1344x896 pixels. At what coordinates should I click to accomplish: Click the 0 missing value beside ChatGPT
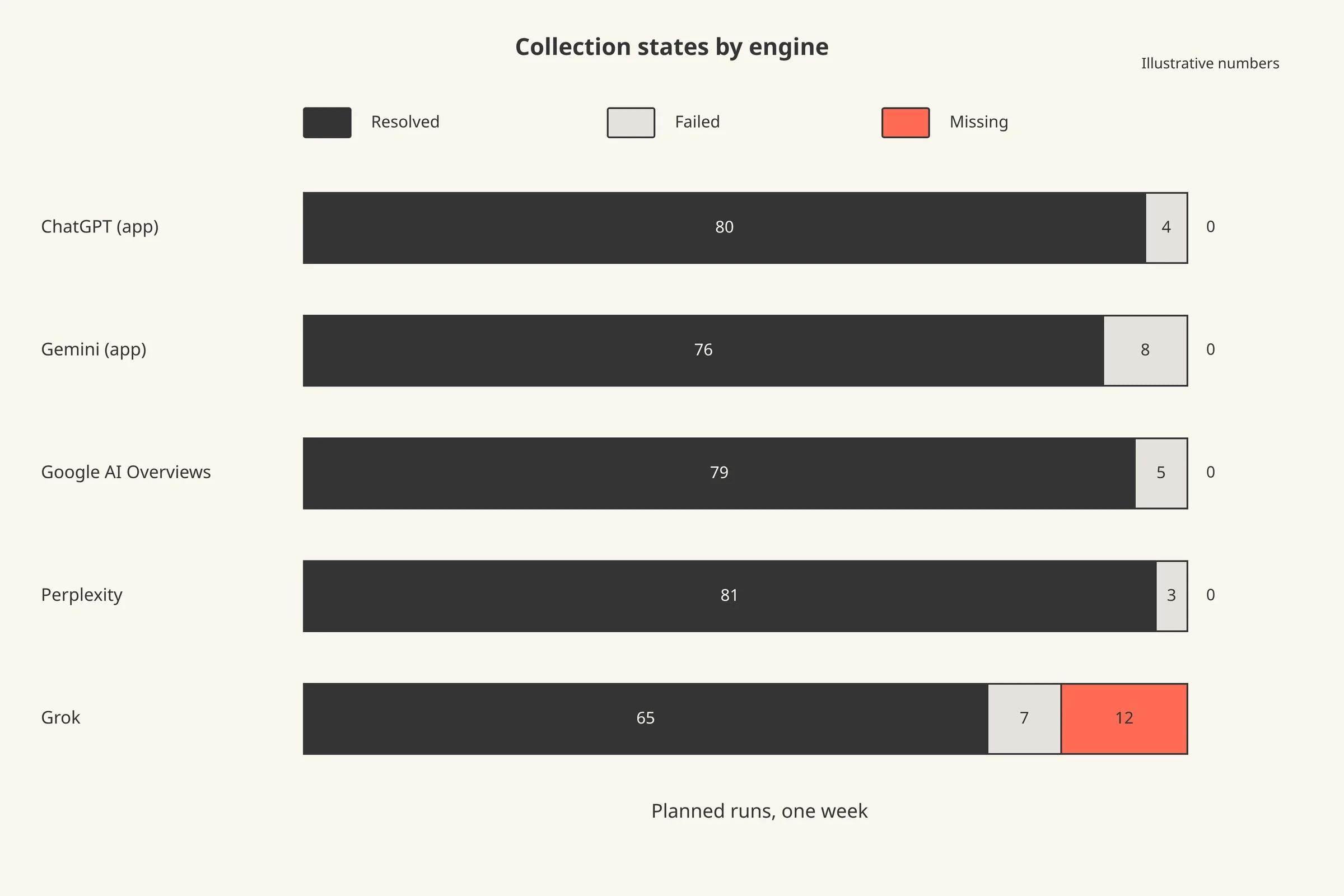1210,227
